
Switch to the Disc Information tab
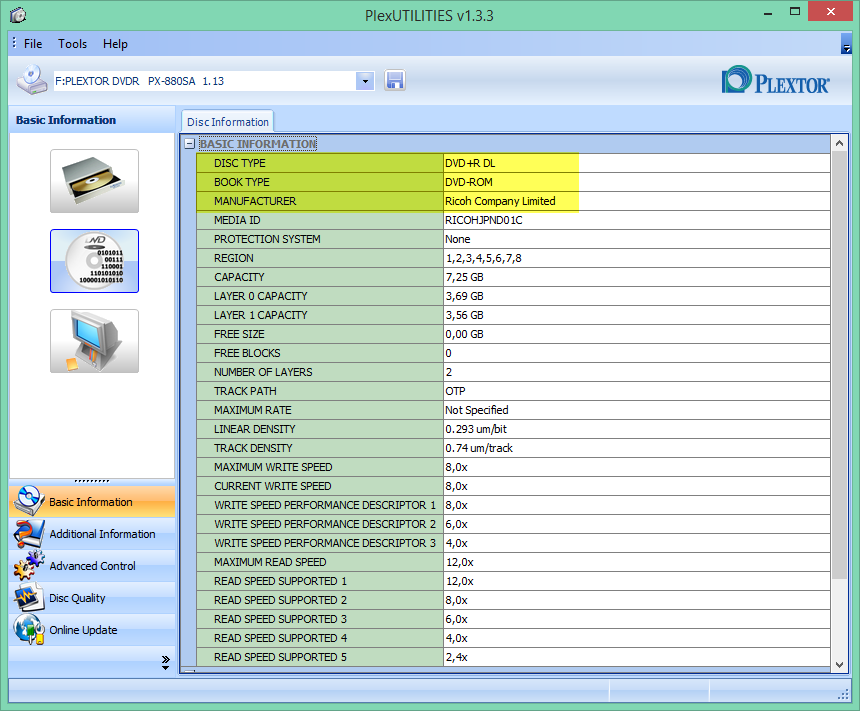228,122
